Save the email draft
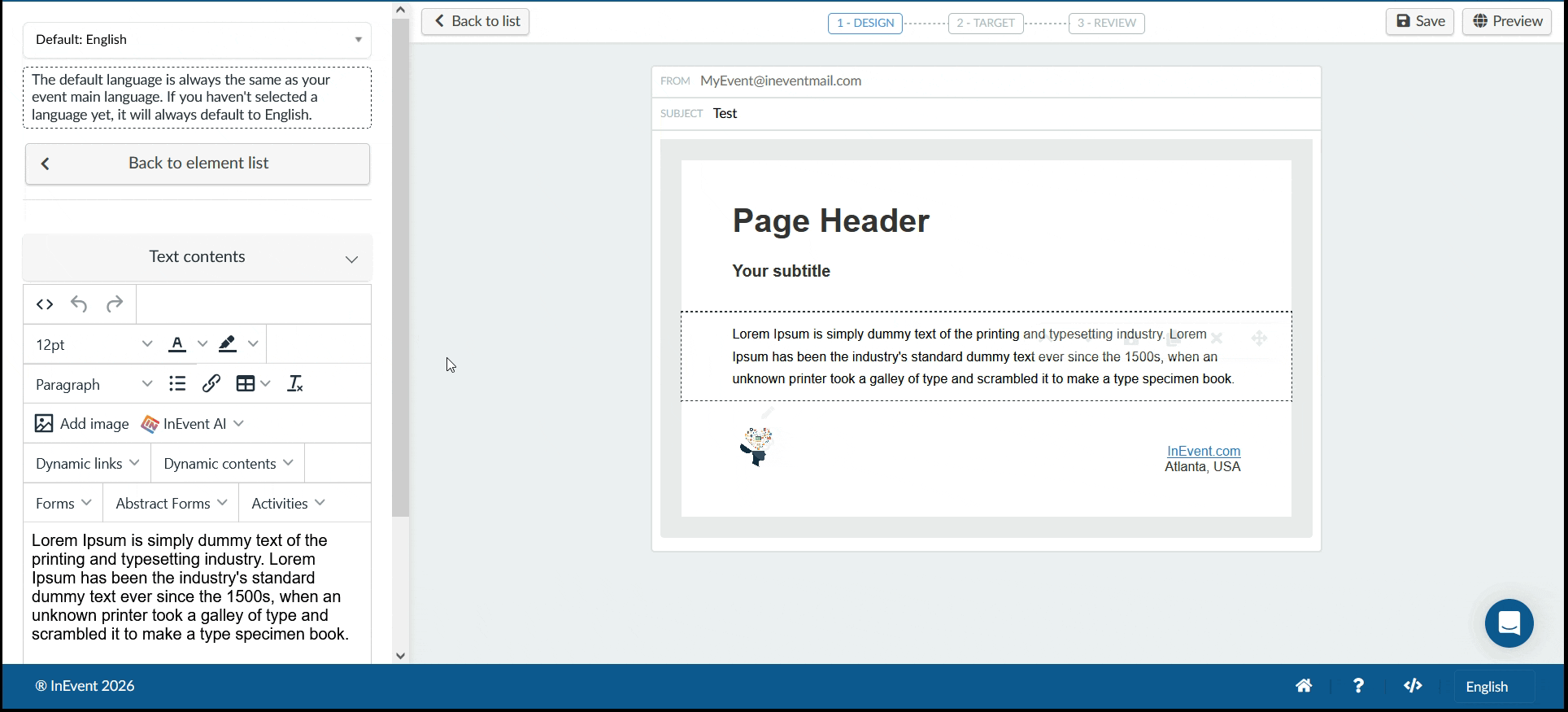 tap(1420, 21)
